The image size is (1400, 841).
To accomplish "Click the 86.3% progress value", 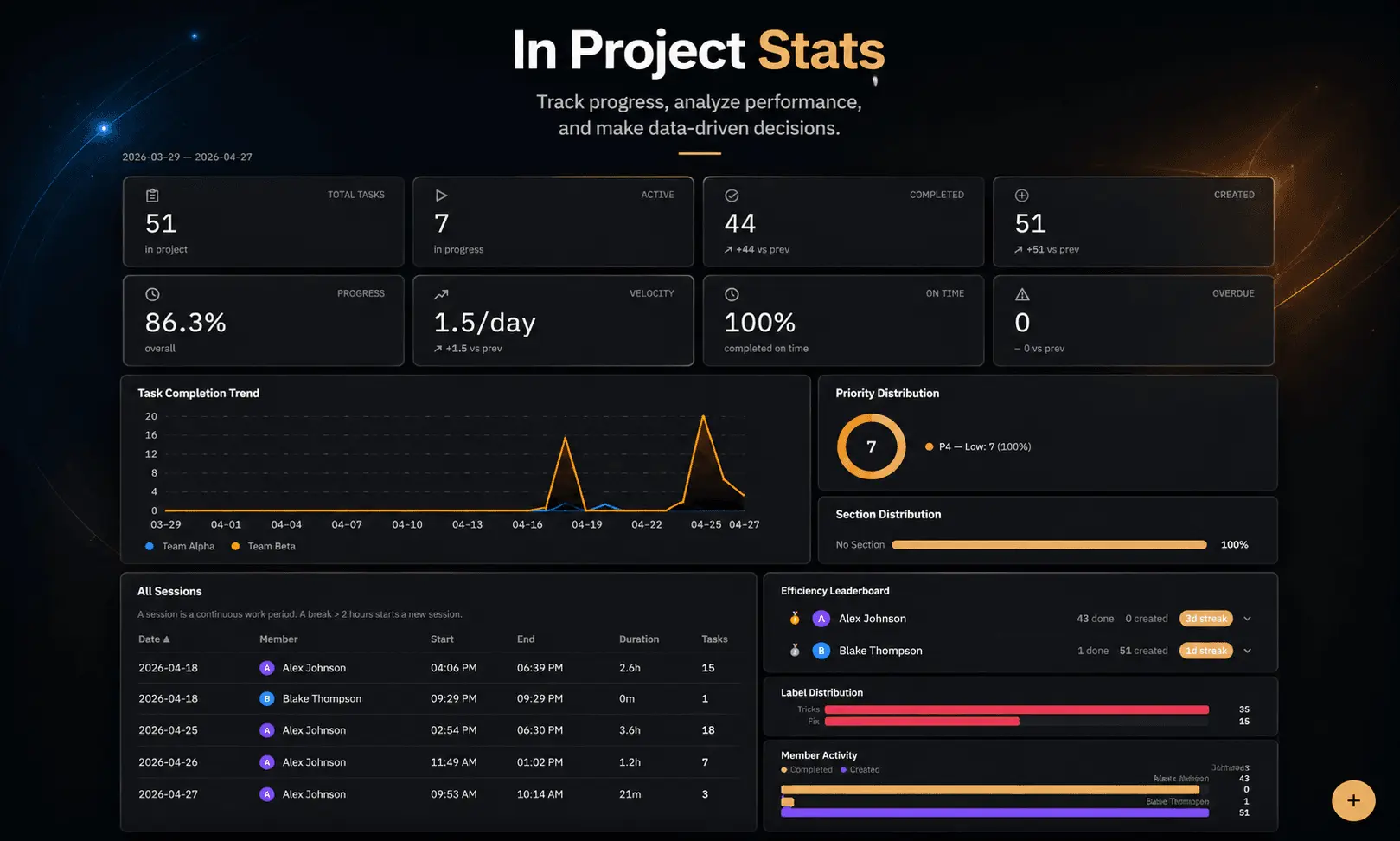I will coord(186,323).
